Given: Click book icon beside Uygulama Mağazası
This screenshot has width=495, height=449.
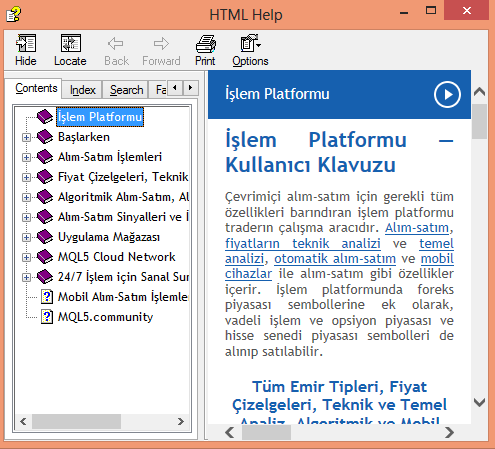Looking at the screenshot, I should pos(45,237).
